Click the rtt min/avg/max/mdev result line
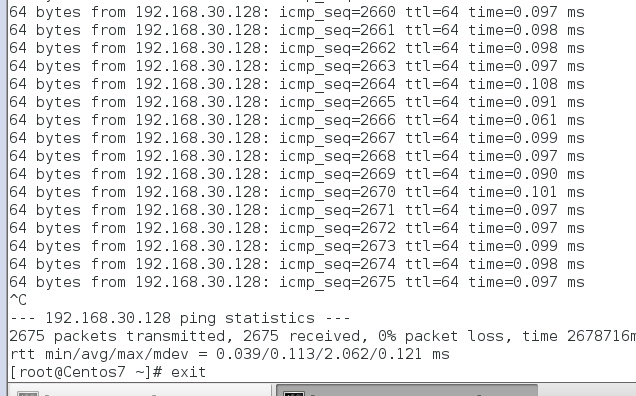Image resolution: width=636 pixels, height=396 pixels. [229, 354]
